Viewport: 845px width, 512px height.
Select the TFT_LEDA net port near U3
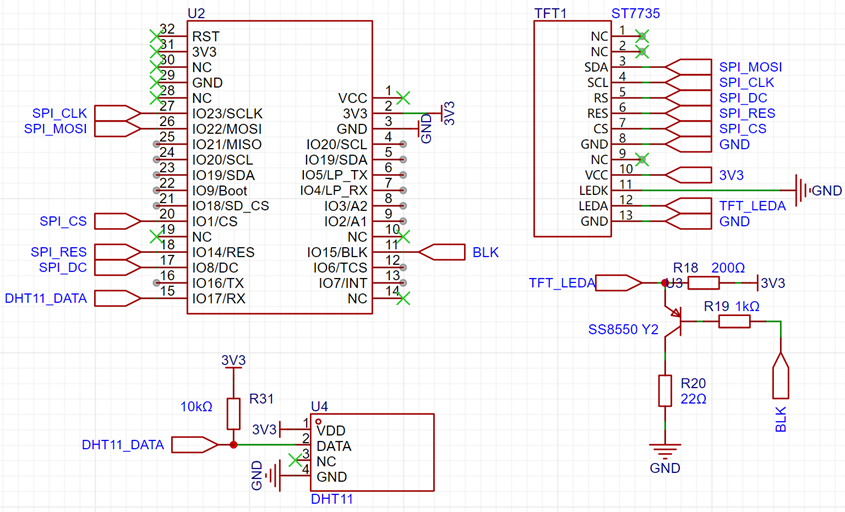coord(619,283)
